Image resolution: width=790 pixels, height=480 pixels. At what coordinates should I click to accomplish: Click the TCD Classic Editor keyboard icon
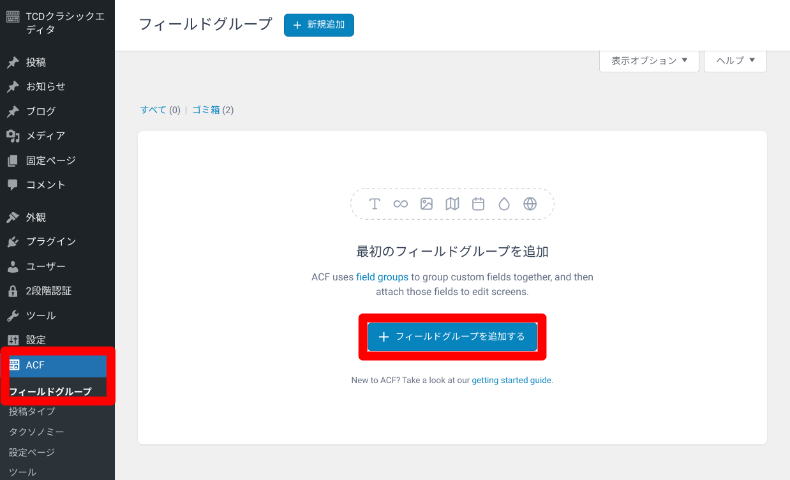coord(13,17)
